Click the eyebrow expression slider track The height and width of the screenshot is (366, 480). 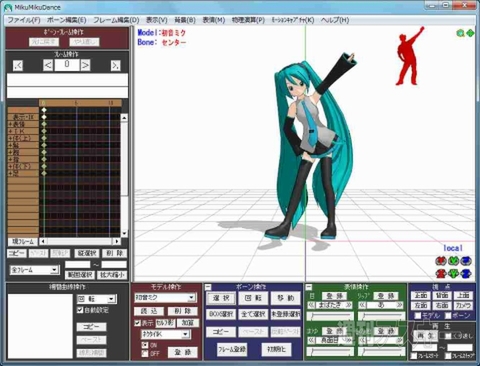point(330,351)
